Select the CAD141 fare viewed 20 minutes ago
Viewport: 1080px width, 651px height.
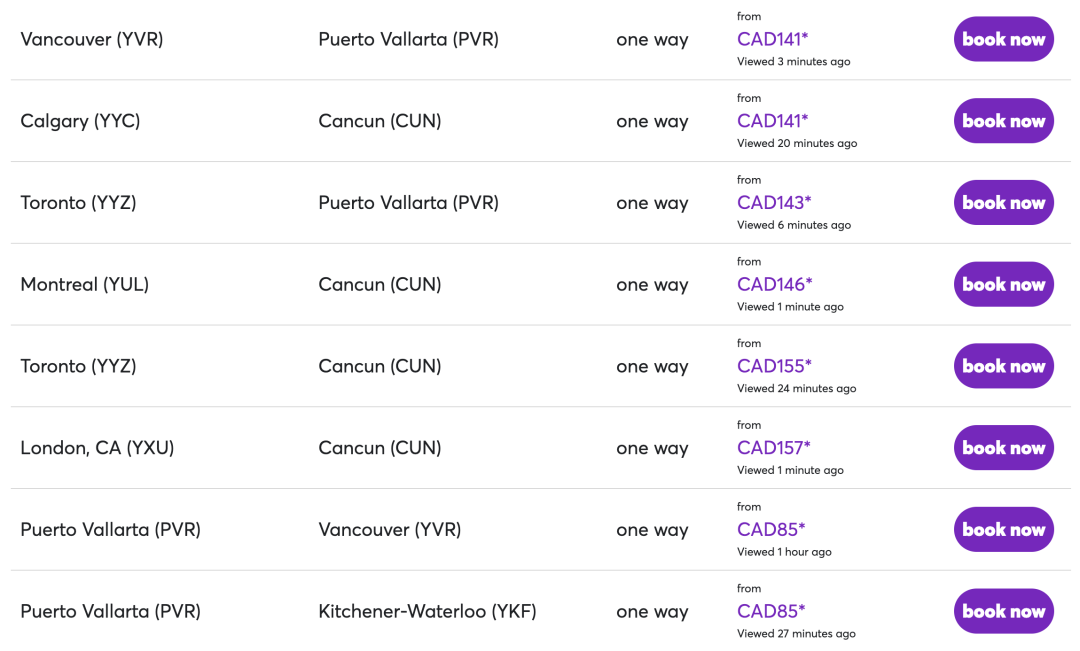pos(772,121)
